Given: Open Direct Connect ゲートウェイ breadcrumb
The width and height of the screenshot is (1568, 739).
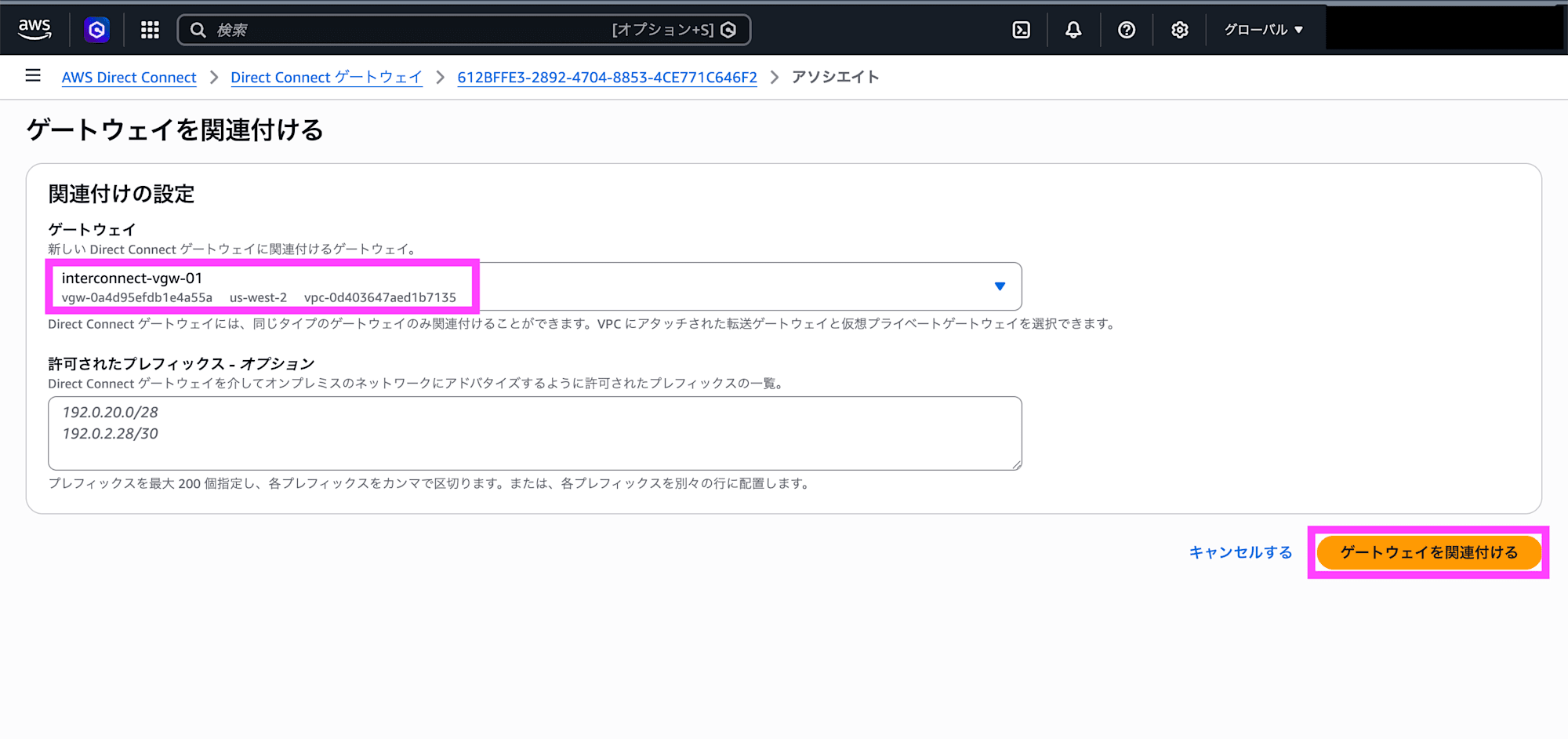Looking at the screenshot, I should [326, 77].
